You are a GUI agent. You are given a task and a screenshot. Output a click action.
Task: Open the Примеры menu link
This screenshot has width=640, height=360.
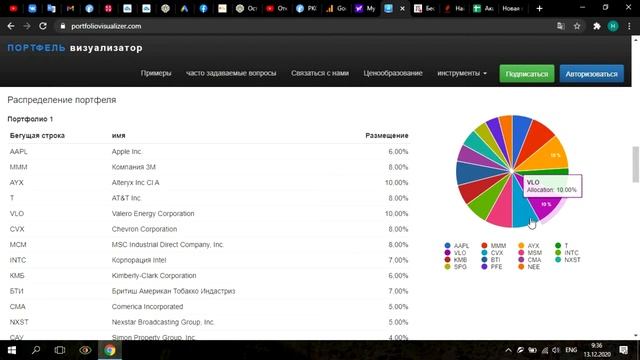pos(156,73)
